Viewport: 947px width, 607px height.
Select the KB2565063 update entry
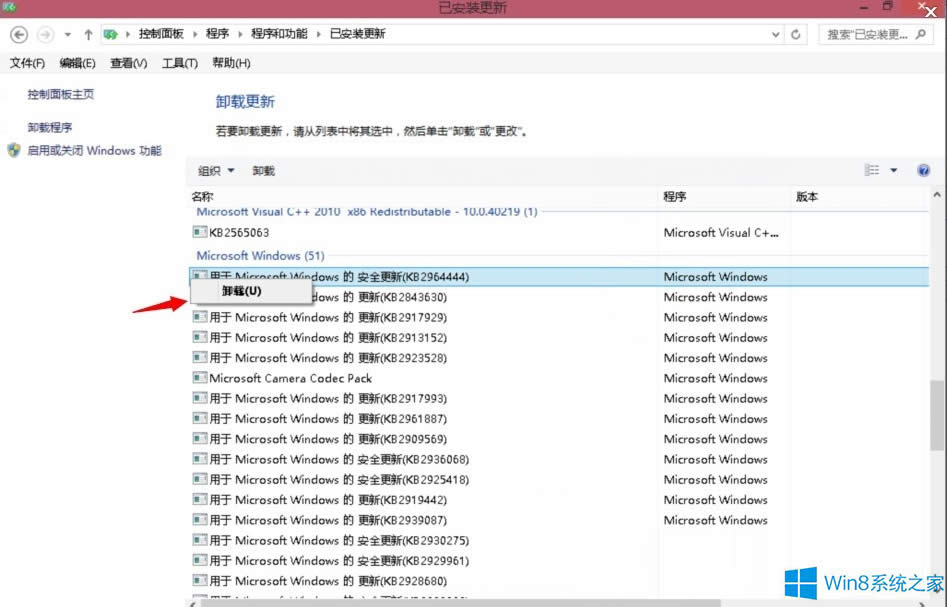click(x=239, y=233)
